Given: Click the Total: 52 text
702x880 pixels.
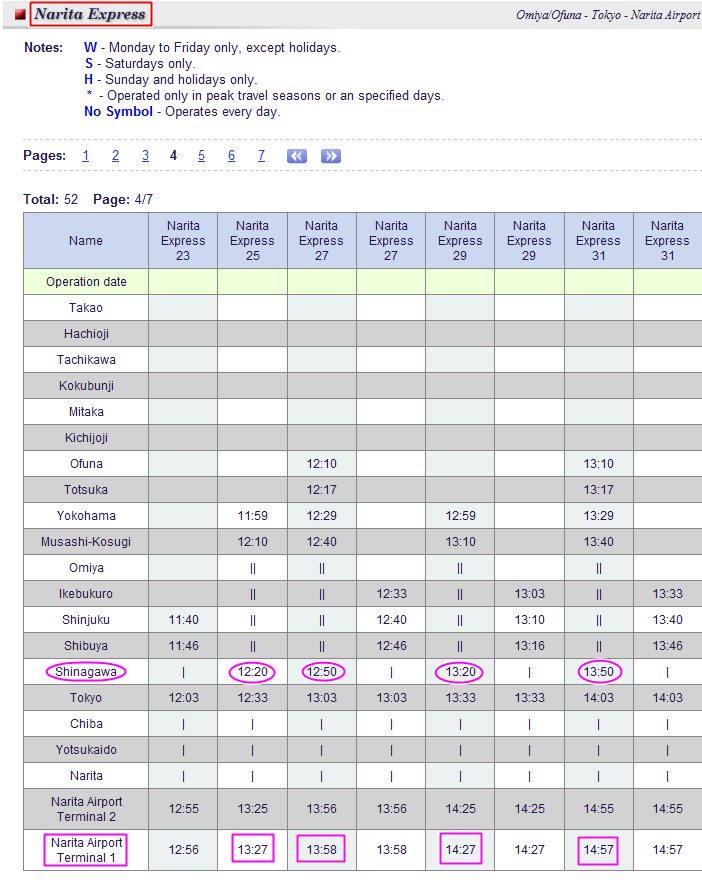Looking at the screenshot, I should [x=51, y=199].
